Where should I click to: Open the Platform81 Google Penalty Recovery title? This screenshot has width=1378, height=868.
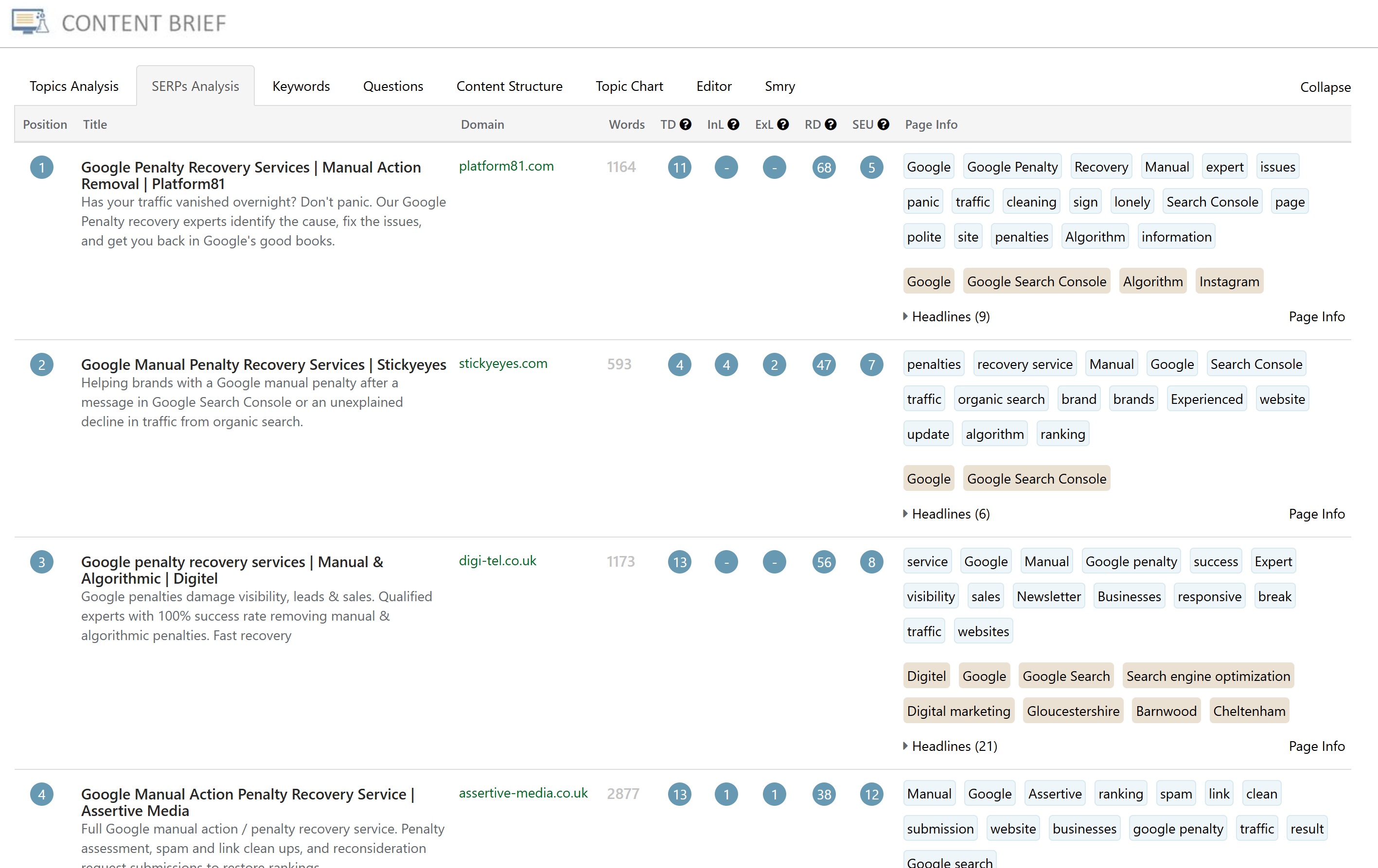pyautogui.click(x=251, y=175)
